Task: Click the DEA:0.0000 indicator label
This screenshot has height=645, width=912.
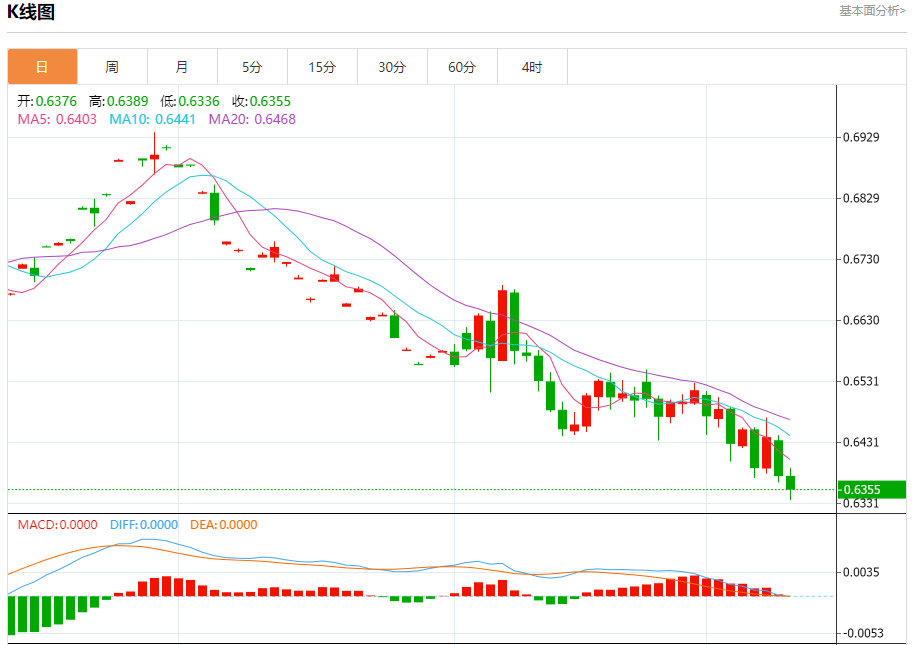Action: (x=223, y=525)
